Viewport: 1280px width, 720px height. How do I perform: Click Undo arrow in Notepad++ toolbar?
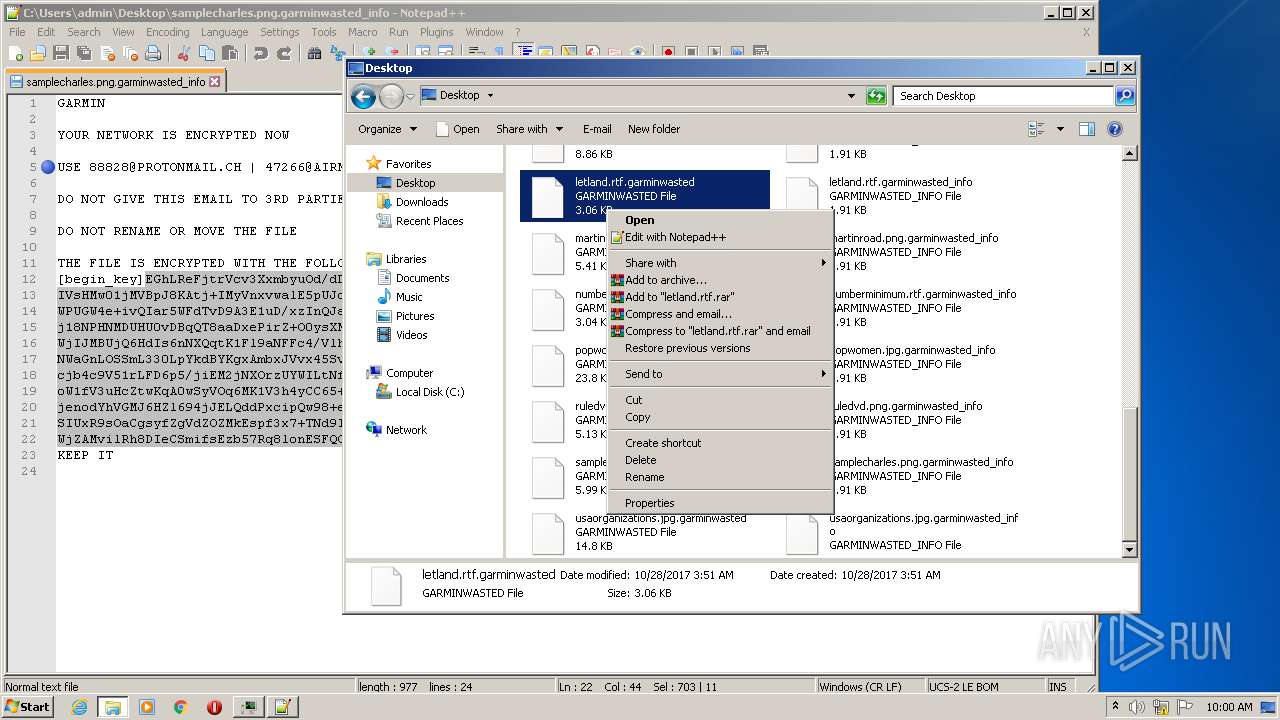[260, 53]
